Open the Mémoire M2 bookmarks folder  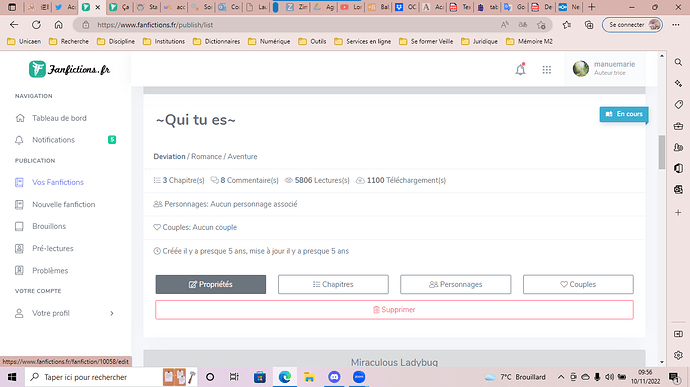[x=529, y=41]
